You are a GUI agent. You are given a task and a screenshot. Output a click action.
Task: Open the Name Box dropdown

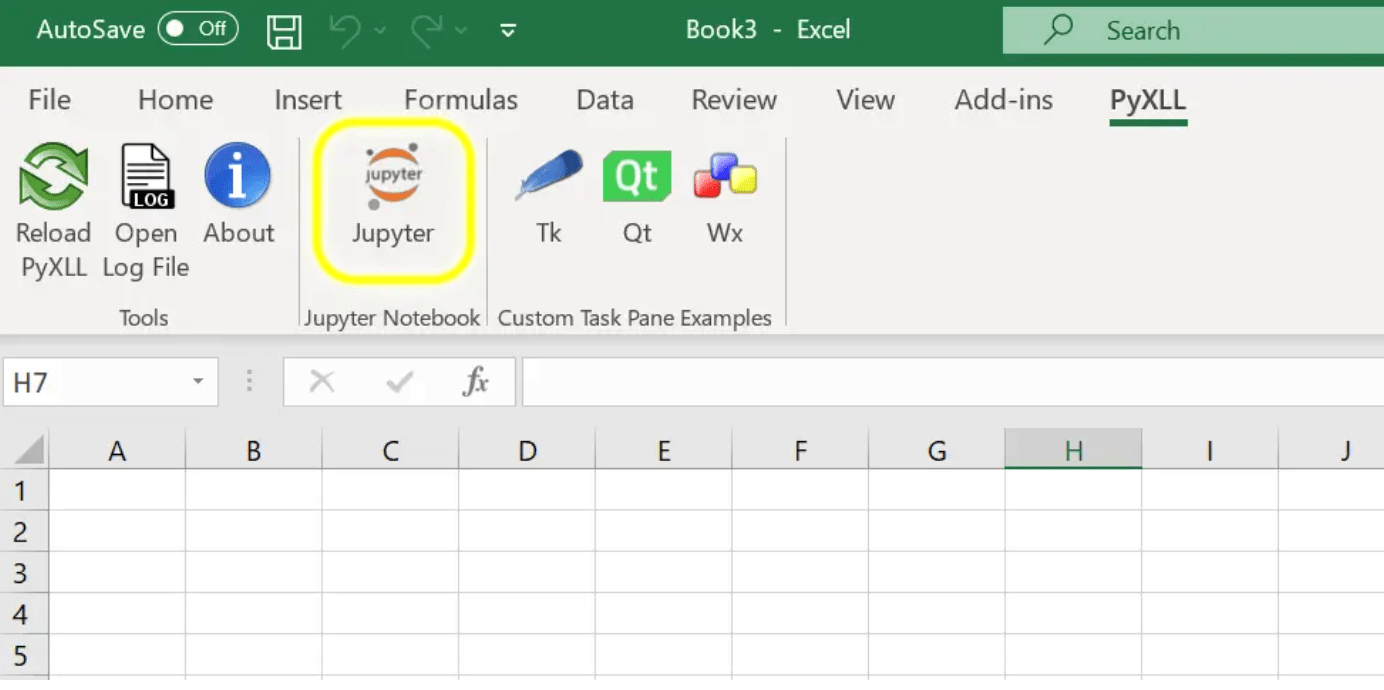coord(197,381)
